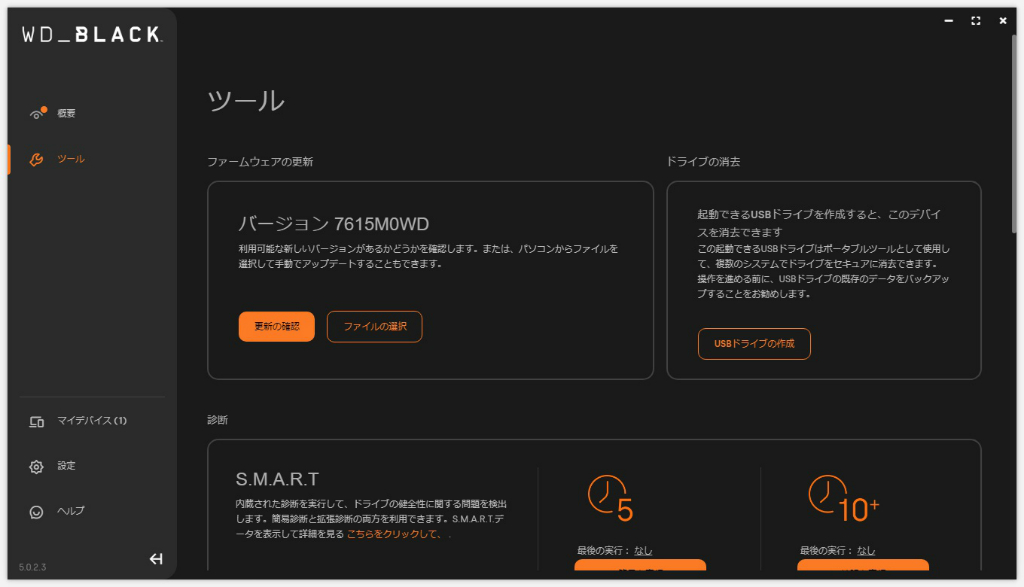Choose firmware file via ファイルの選択
This screenshot has height=587, width=1024.
pos(375,326)
